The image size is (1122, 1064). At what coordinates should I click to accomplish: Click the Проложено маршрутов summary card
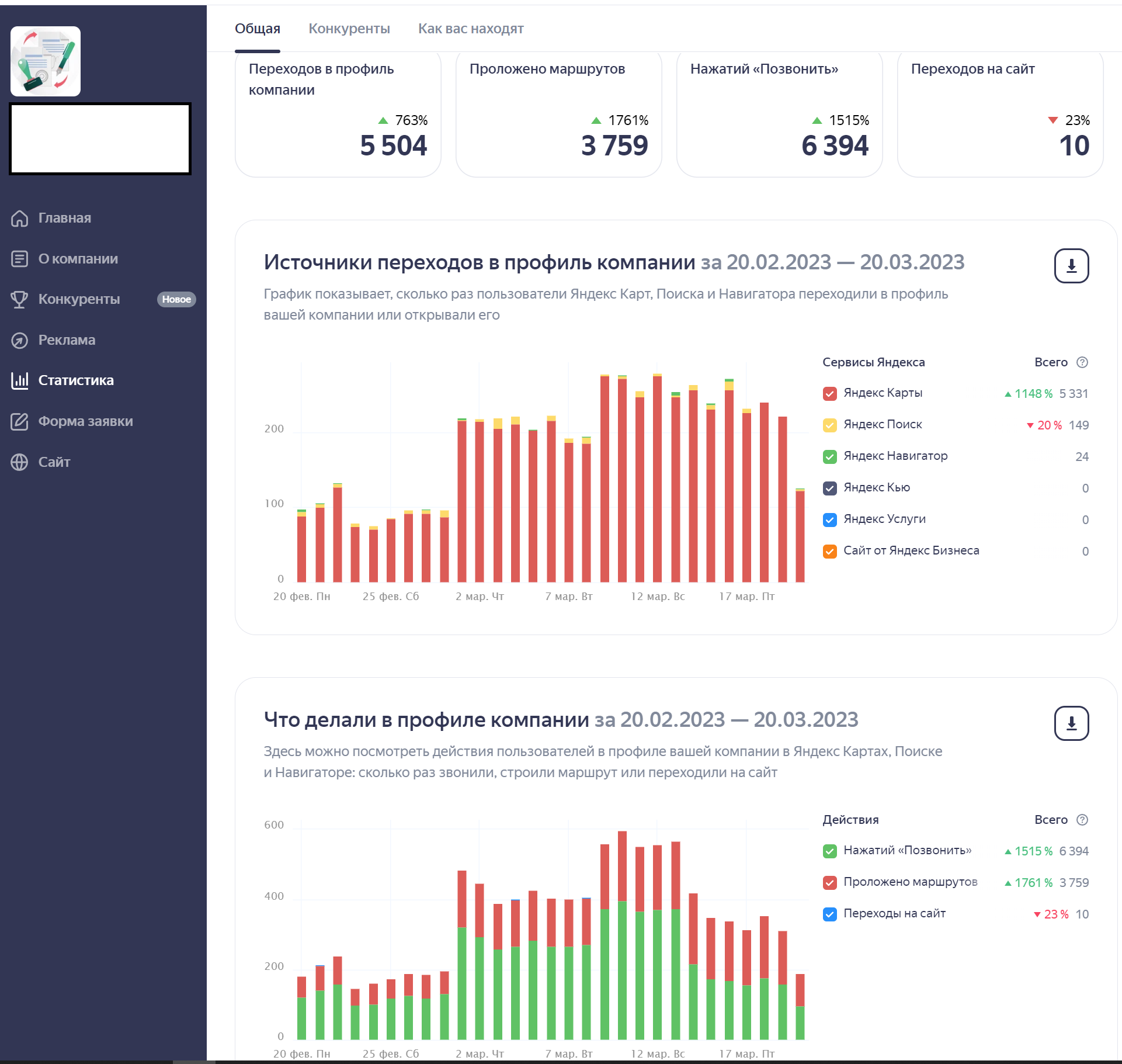tap(558, 114)
